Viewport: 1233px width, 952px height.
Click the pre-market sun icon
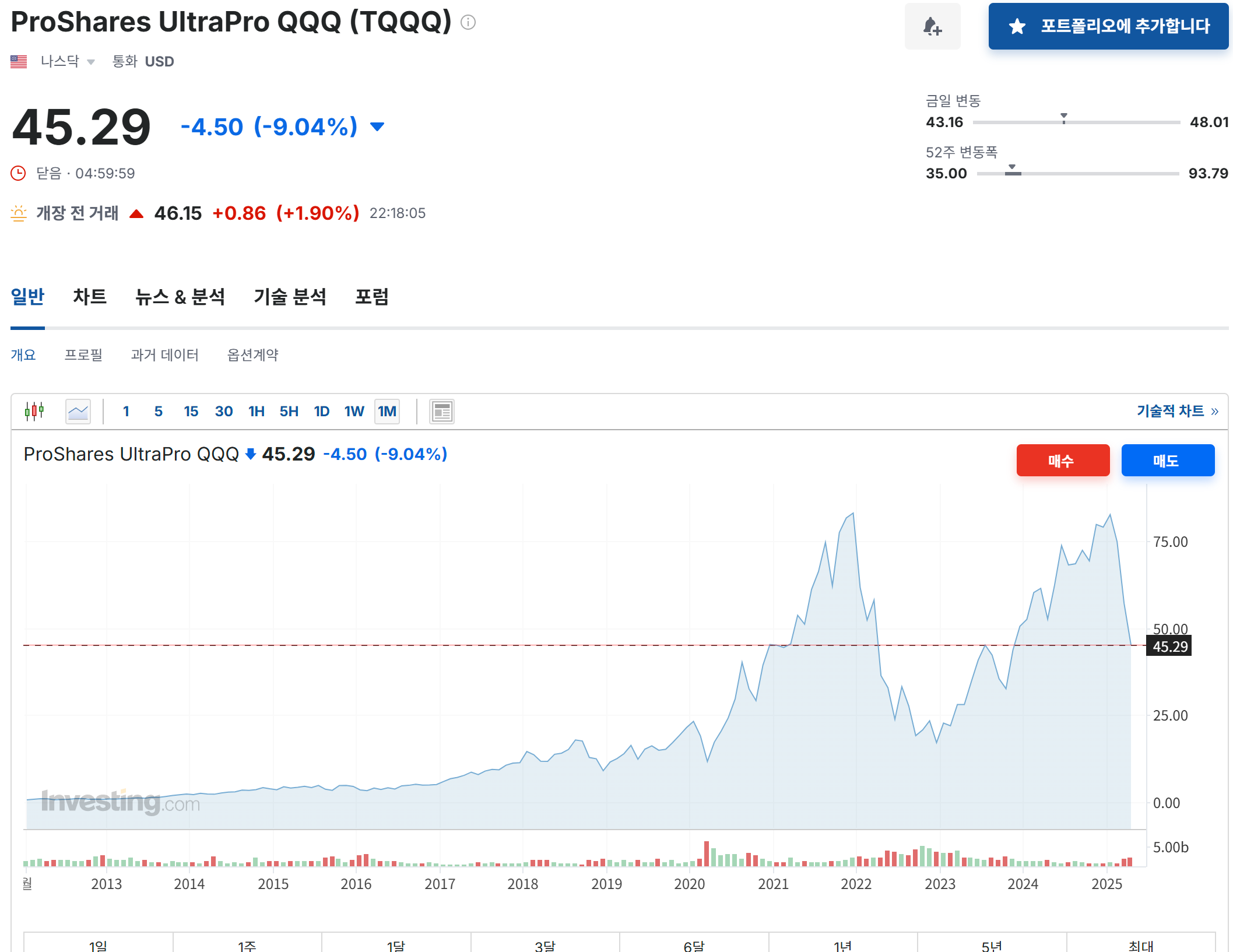tap(19, 213)
